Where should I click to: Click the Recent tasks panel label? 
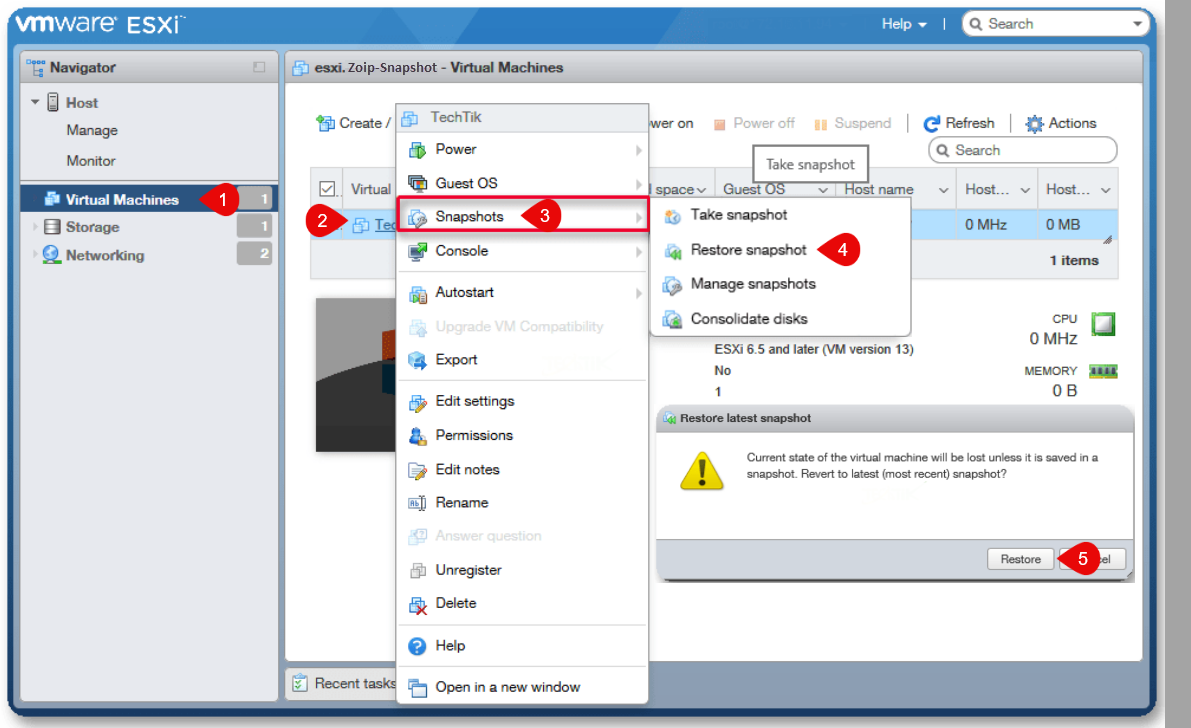[355, 683]
